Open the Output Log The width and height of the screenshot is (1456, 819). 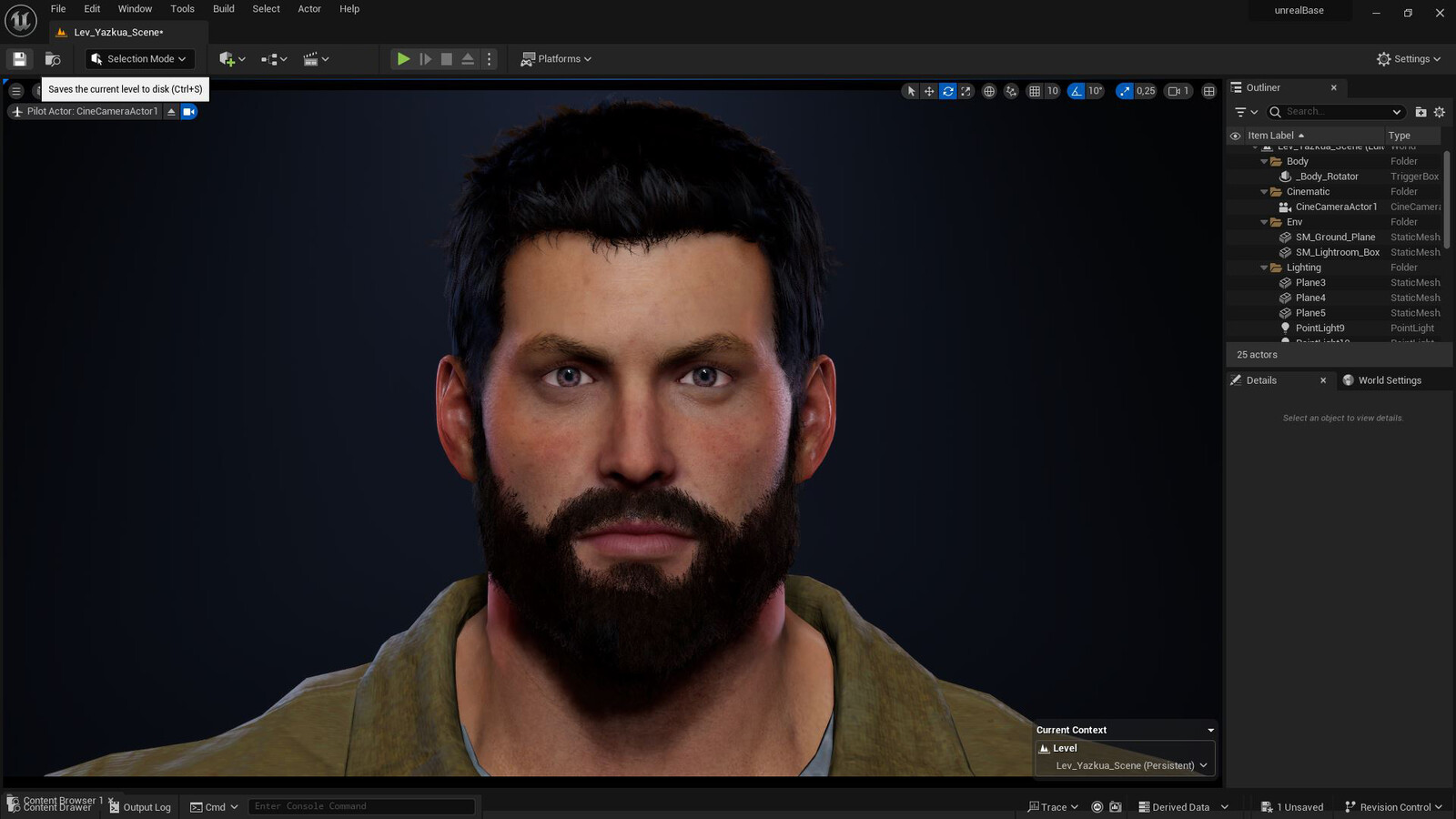pyautogui.click(x=140, y=807)
